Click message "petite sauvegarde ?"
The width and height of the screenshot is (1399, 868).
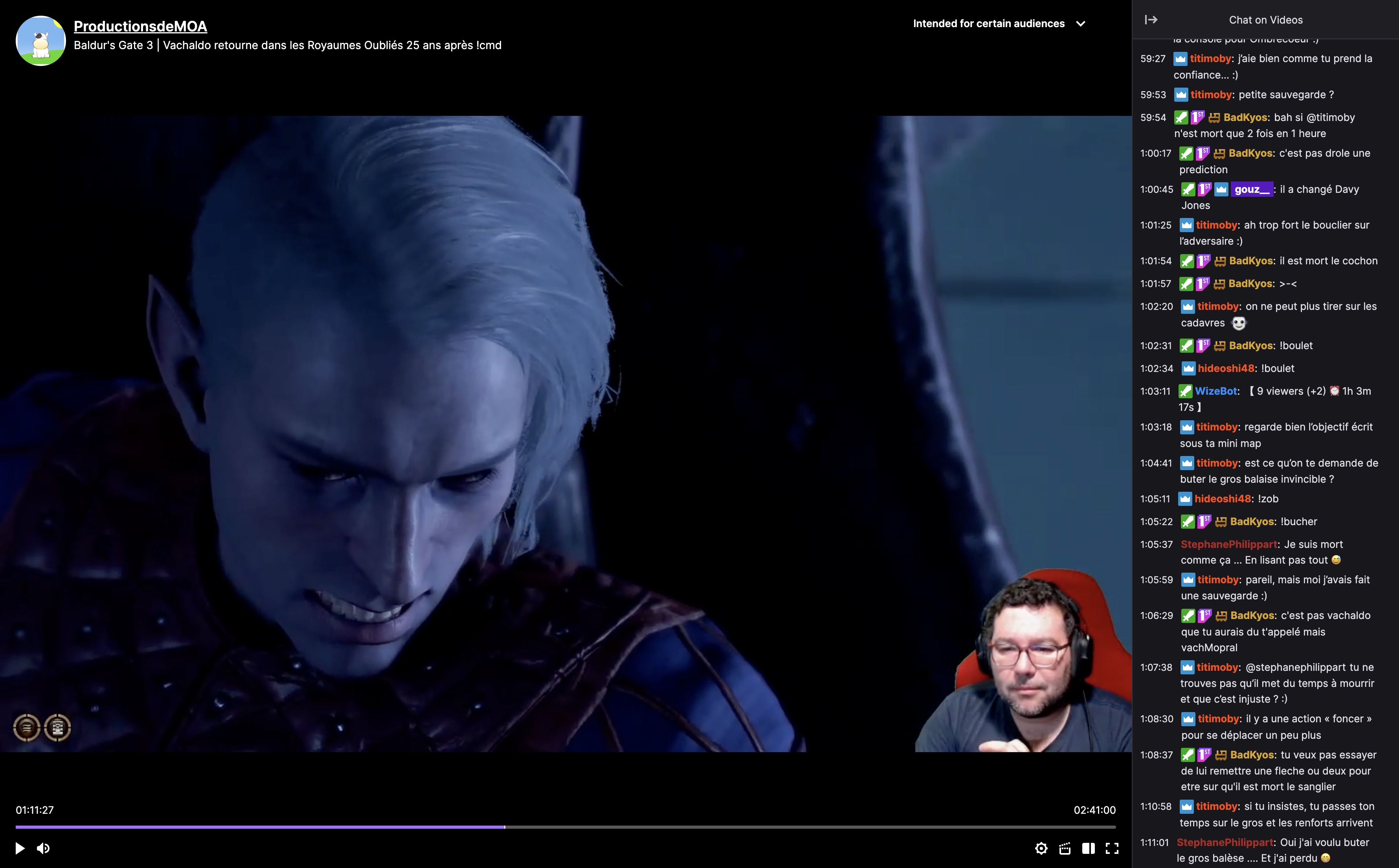(1286, 95)
